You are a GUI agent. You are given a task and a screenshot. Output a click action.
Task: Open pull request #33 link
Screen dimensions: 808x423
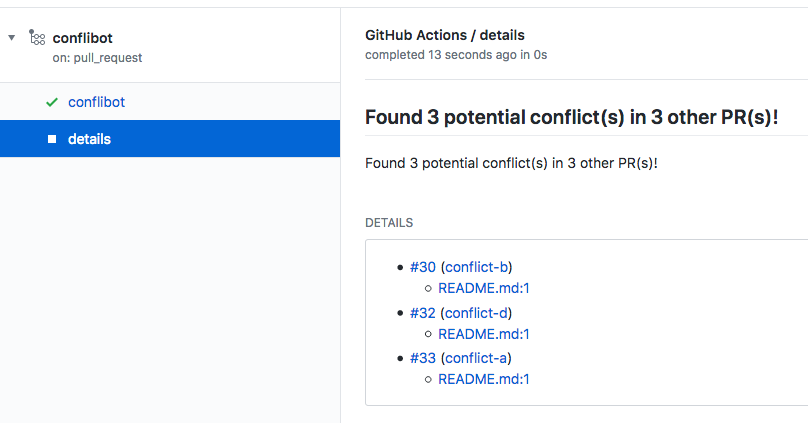[423, 358]
